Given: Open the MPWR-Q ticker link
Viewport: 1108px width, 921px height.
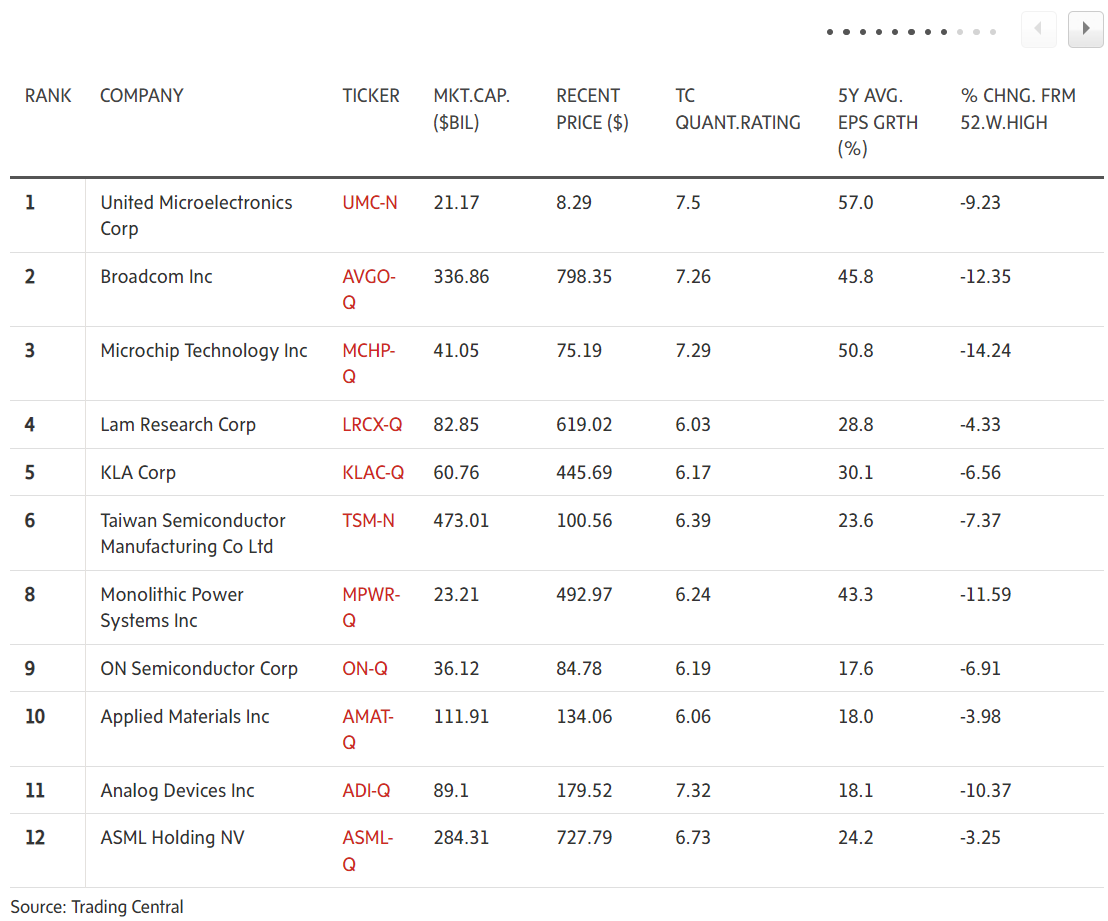Looking at the screenshot, I should pyautogui.click(x=371, y=607).
